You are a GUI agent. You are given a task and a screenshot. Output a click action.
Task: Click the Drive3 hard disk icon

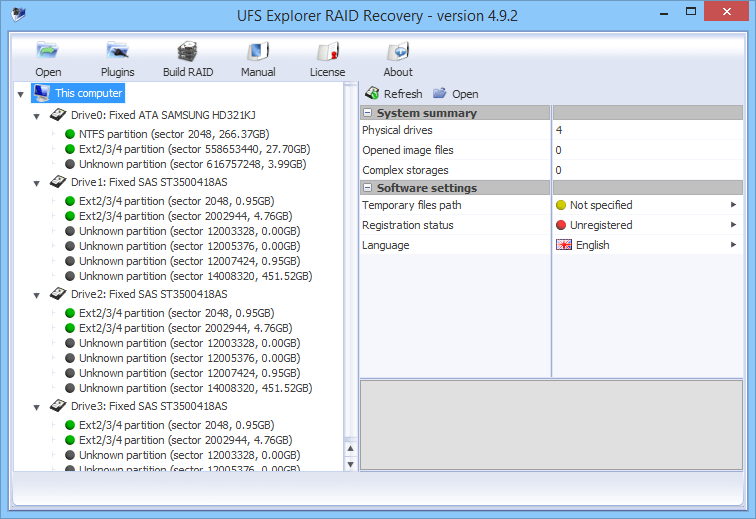point(58,406)
